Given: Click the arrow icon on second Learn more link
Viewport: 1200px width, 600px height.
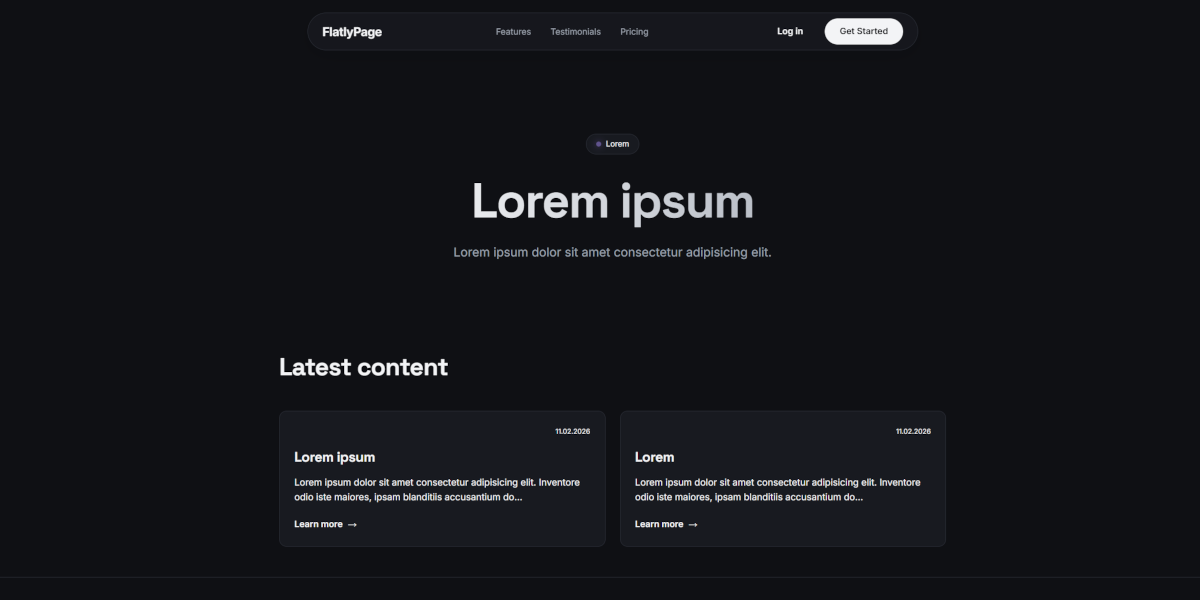Looking at the screenshot, I should (x=692, y=524).
